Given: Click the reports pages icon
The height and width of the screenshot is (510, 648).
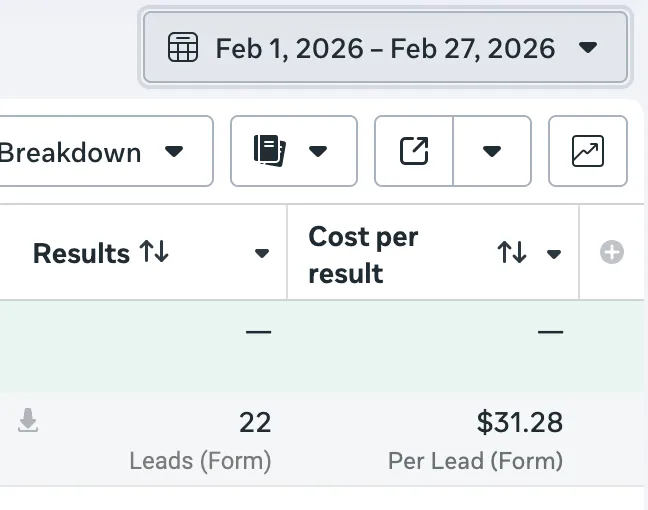Looking at the screenshot, I should point(270,151).
